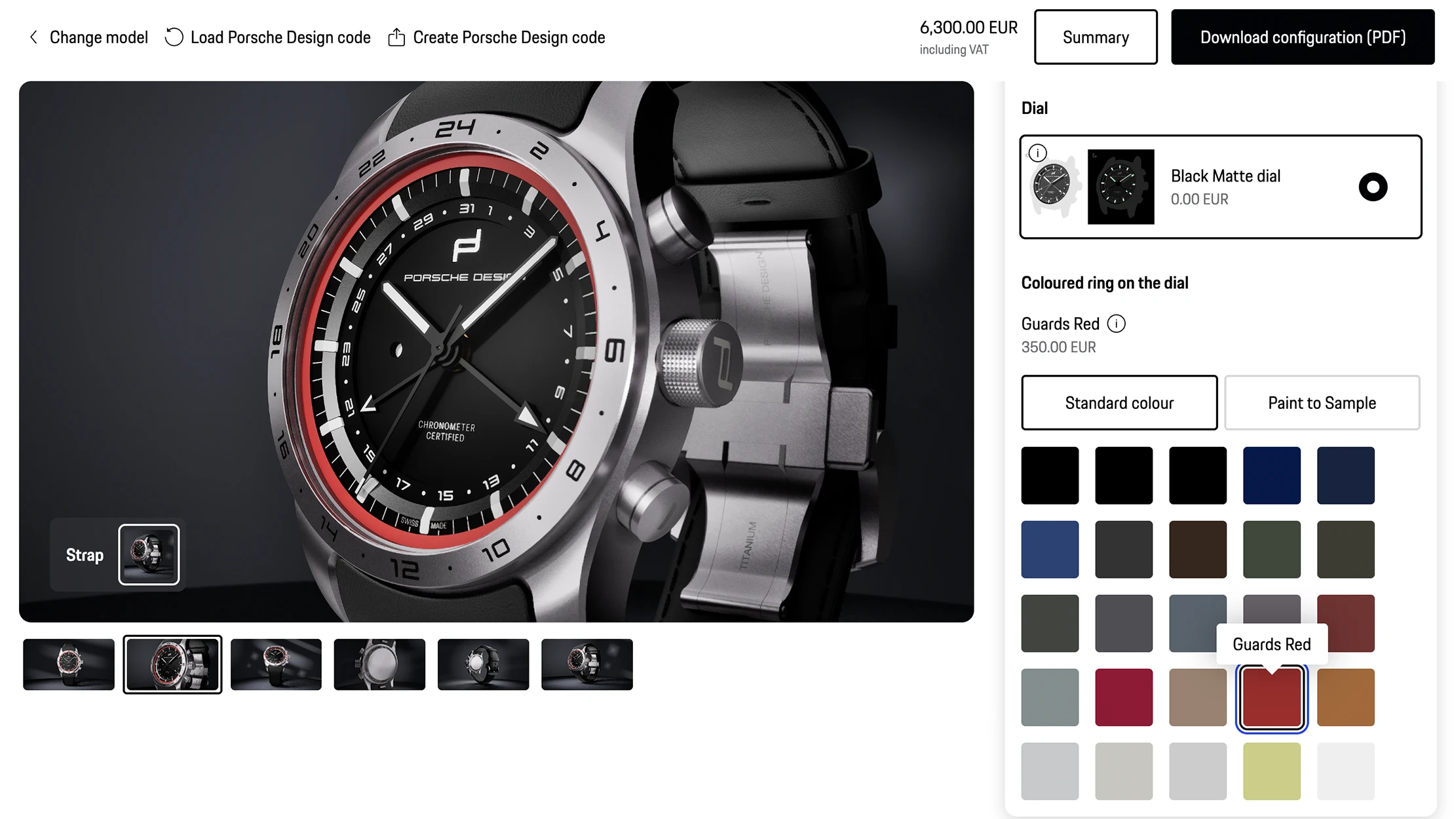Select the last gallery thumbnail
This screenshot has height=819, width=1456.
coord(586,664)
